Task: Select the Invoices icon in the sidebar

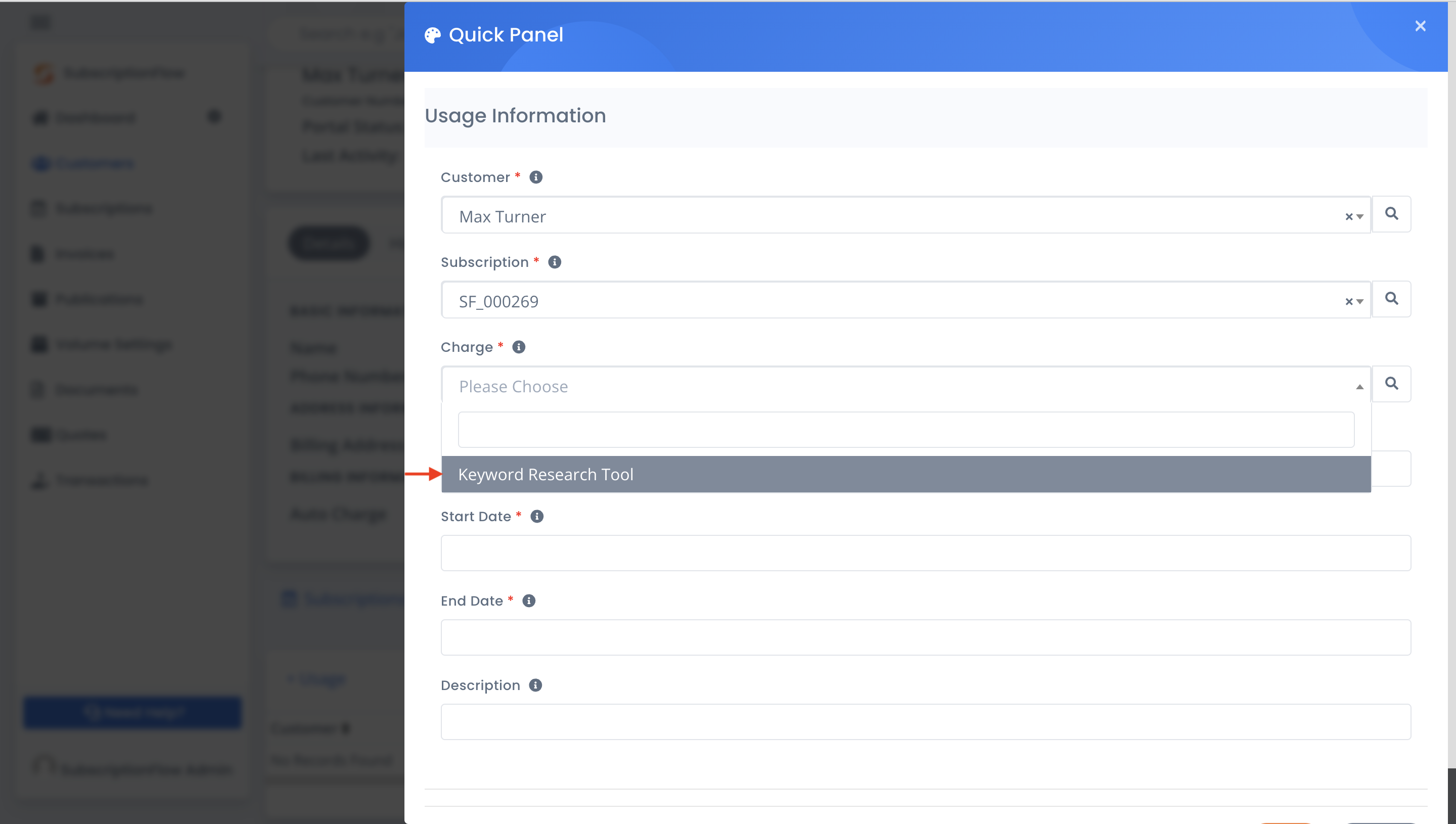Action: [38, 254]
